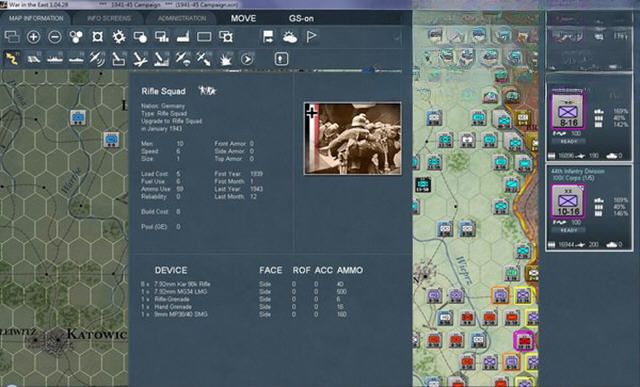Viewport: 640px width, 387px height.
Task: Click the rectangle with bar chart icon
Action: click(x=162, y=37)
